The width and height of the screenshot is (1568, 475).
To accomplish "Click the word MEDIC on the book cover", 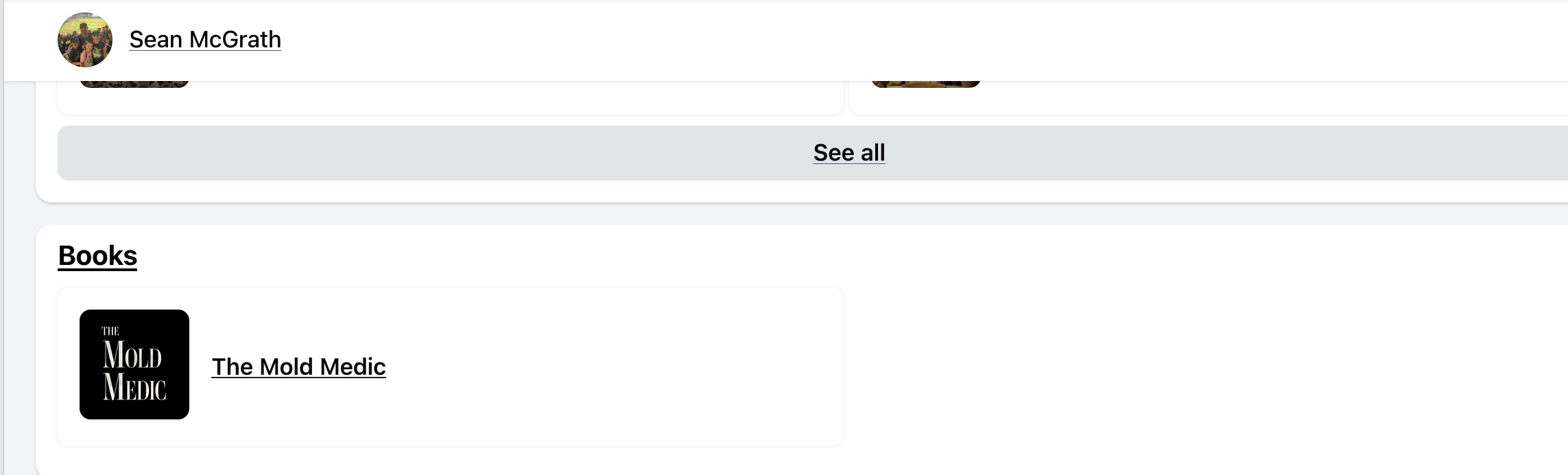I will pyautogui.click(x=134, y=387).
